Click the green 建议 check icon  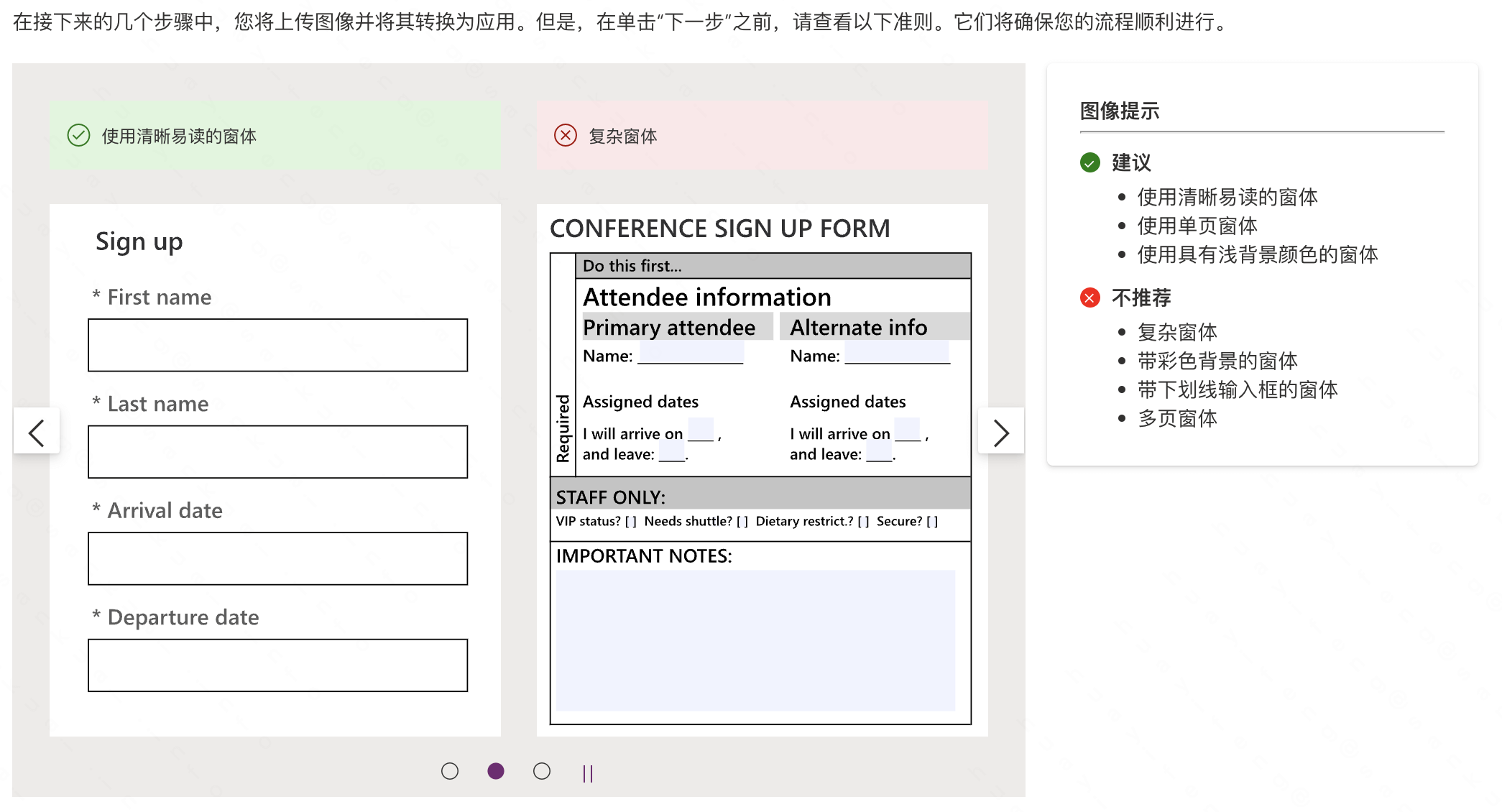point(1090,162)
